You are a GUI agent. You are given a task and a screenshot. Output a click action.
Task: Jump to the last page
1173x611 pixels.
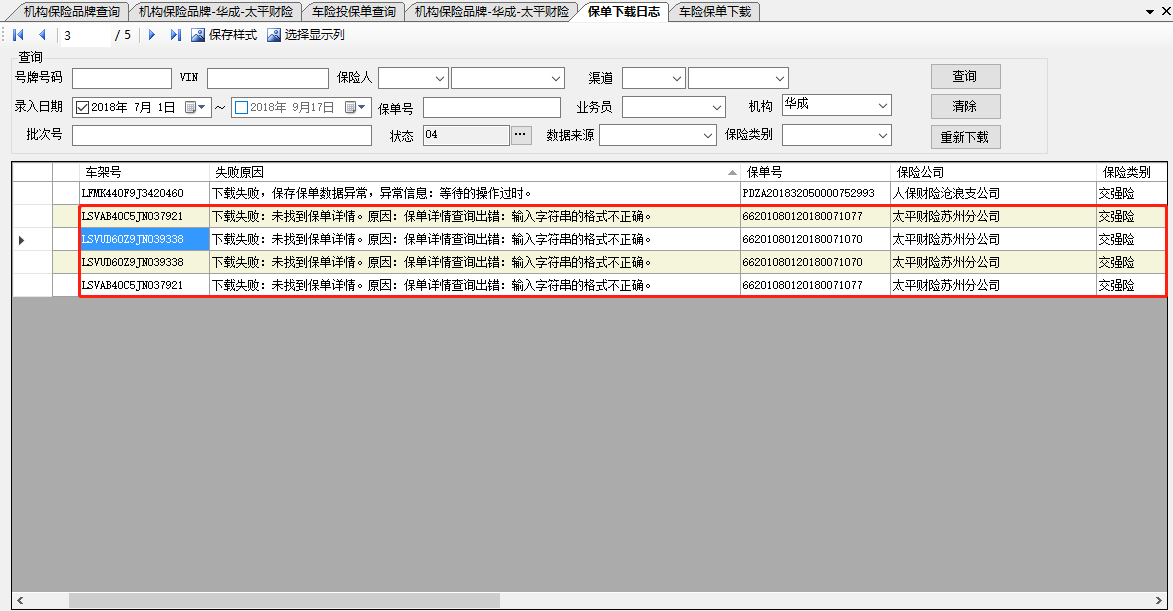(x=176, y=34)
